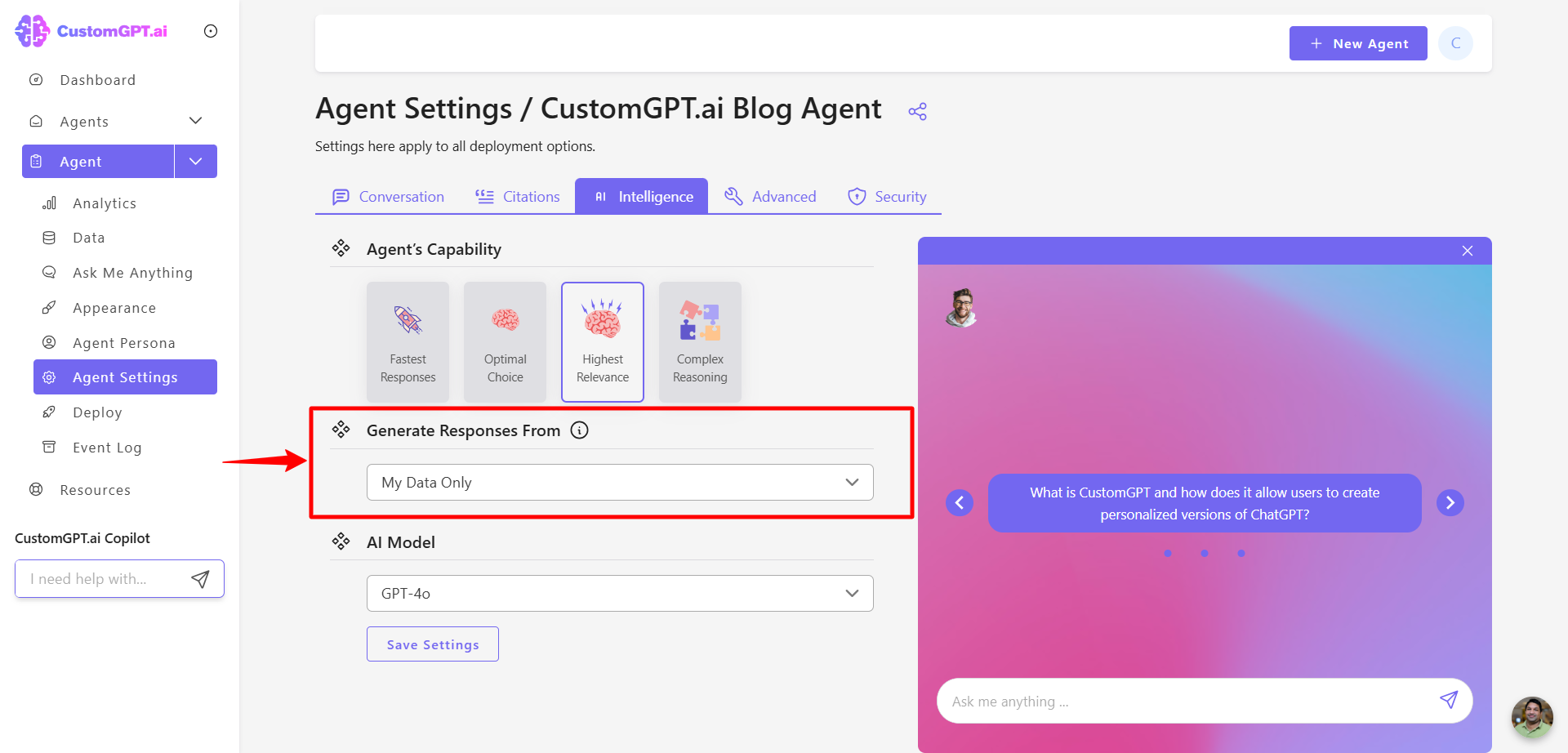Click the share icon next to the agent title
The width and height of the screenshot is (1568, 753).
[x=917, y=111]
